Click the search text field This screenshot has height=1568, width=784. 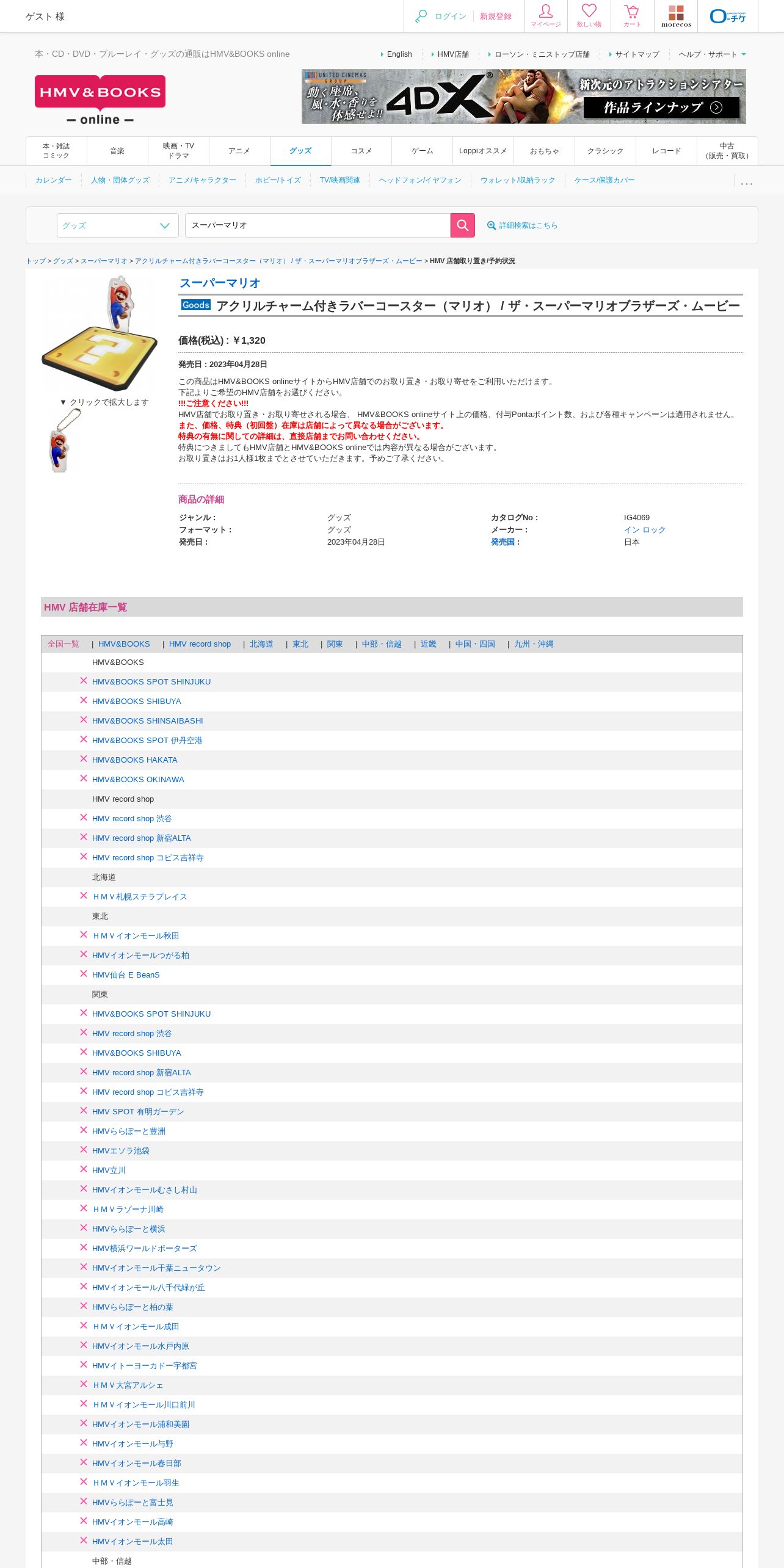point(318,225)
